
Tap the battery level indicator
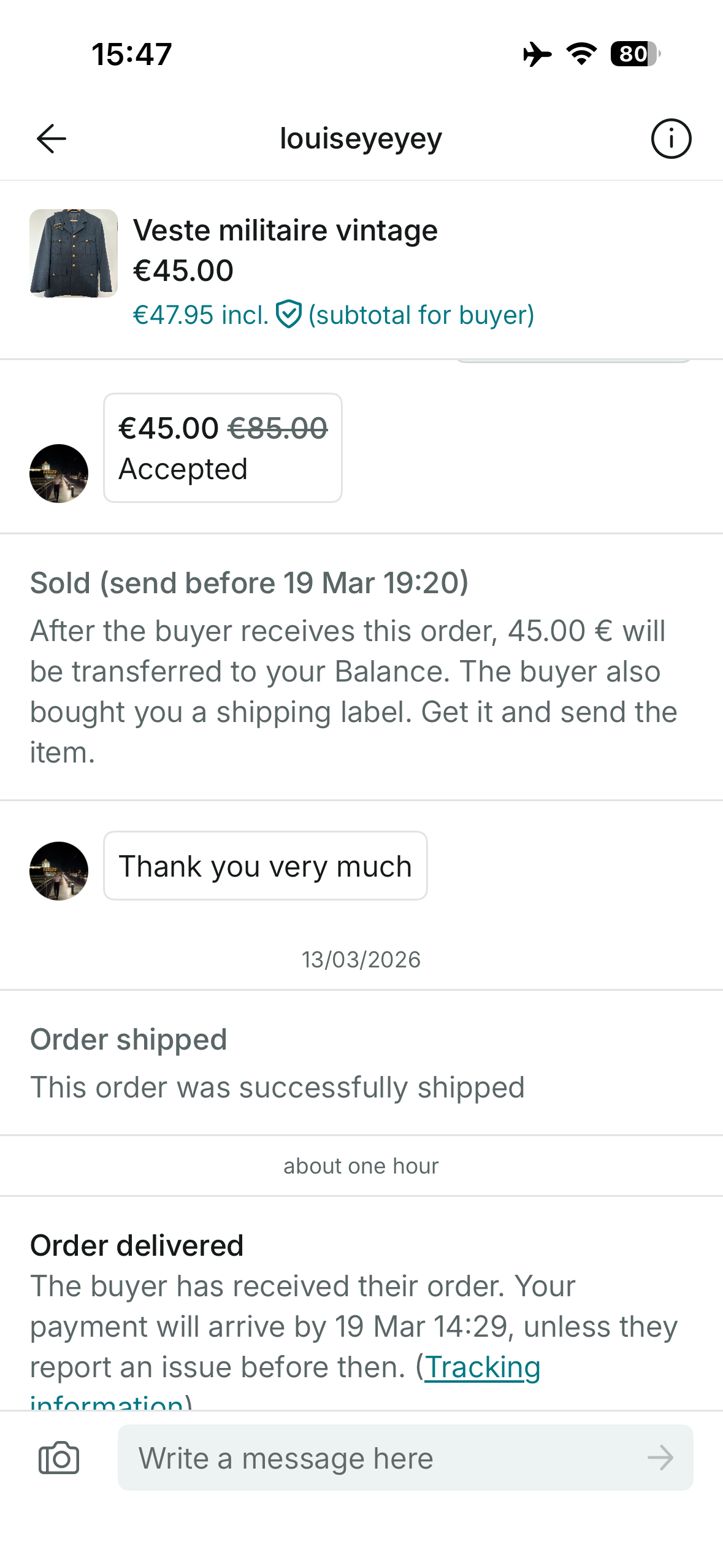[635, 54]
